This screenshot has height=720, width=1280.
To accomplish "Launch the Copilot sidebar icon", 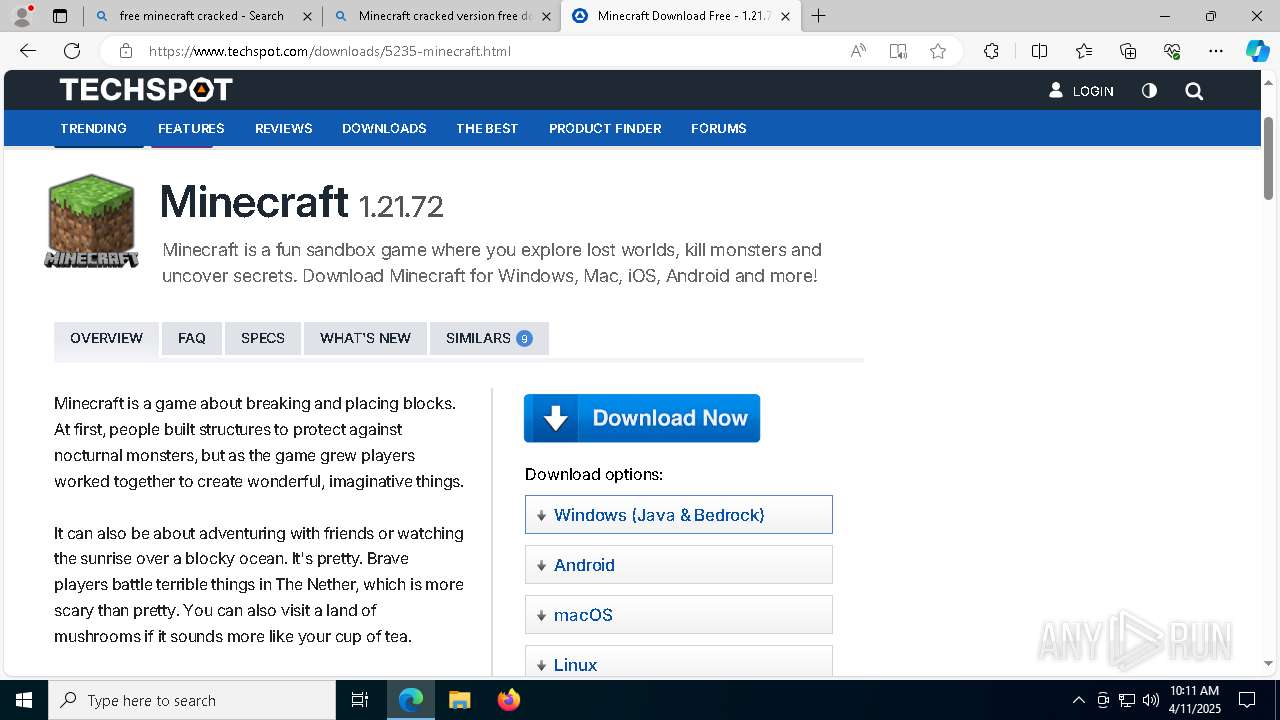I will 1257,51.
